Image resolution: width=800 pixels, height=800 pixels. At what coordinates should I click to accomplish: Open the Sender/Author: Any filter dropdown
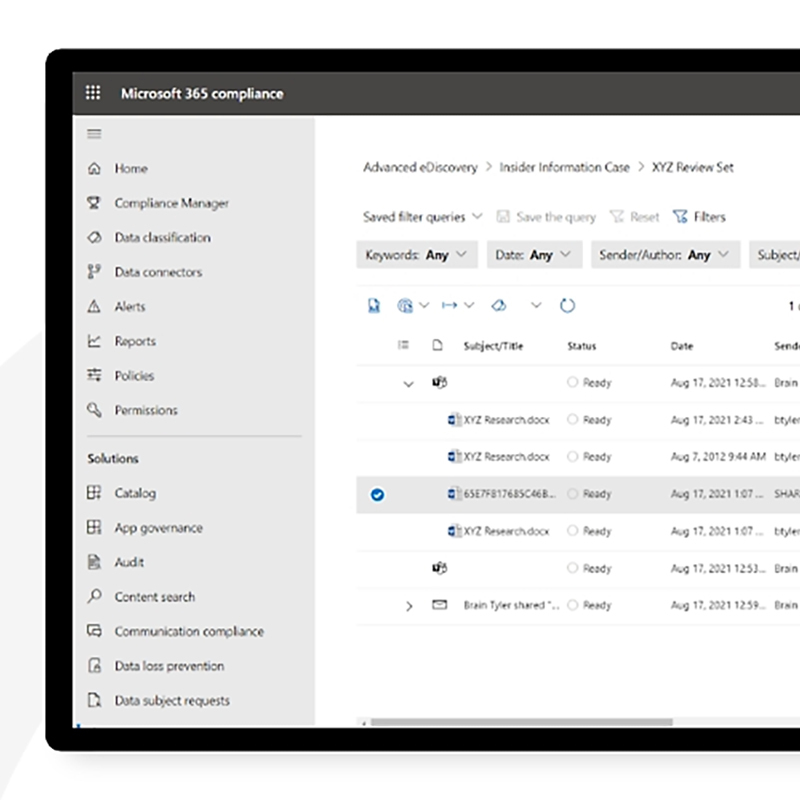click(x=665, y=255)
